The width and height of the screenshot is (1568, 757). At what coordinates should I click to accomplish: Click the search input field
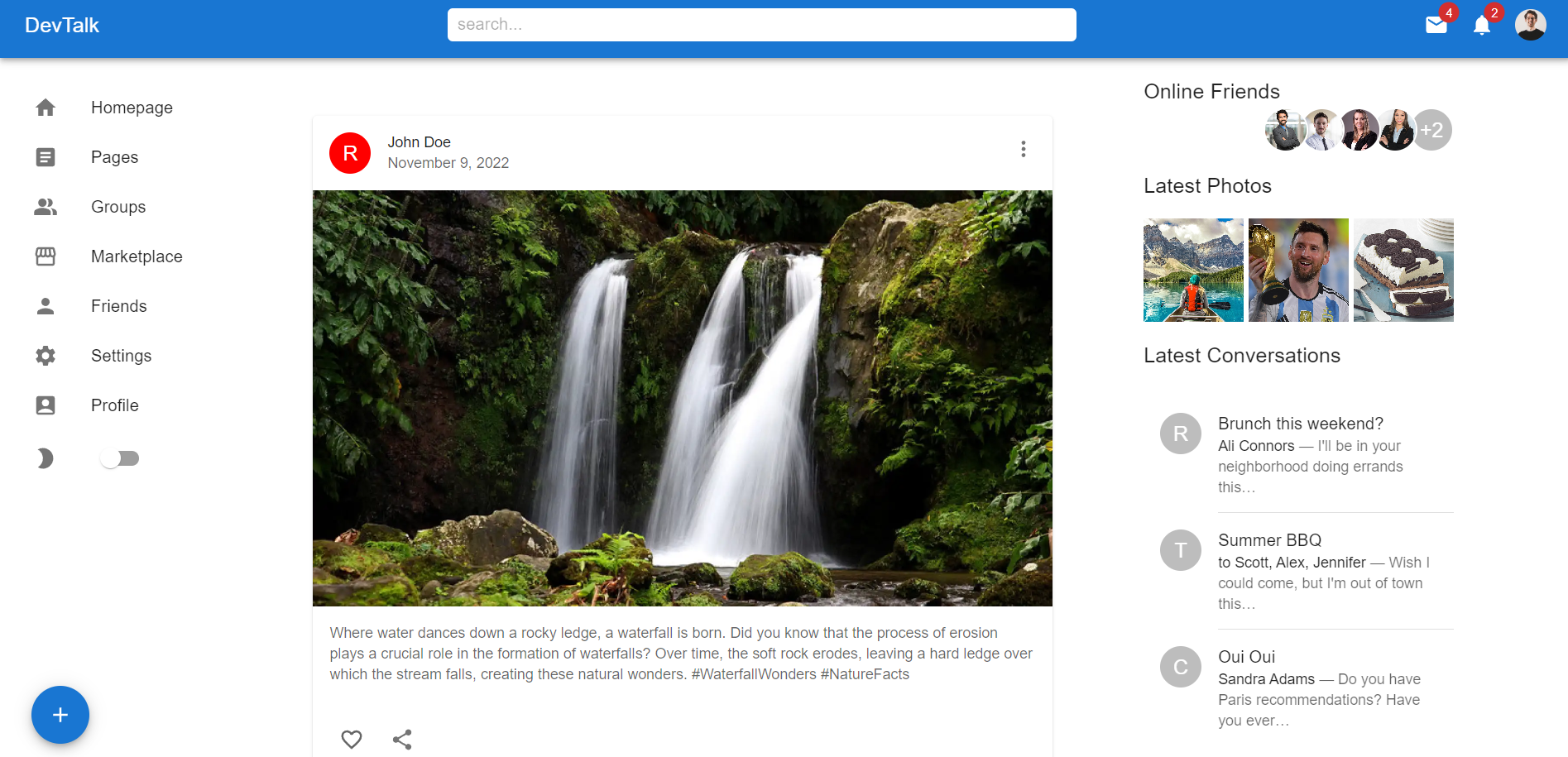click(x=761, y=25)
